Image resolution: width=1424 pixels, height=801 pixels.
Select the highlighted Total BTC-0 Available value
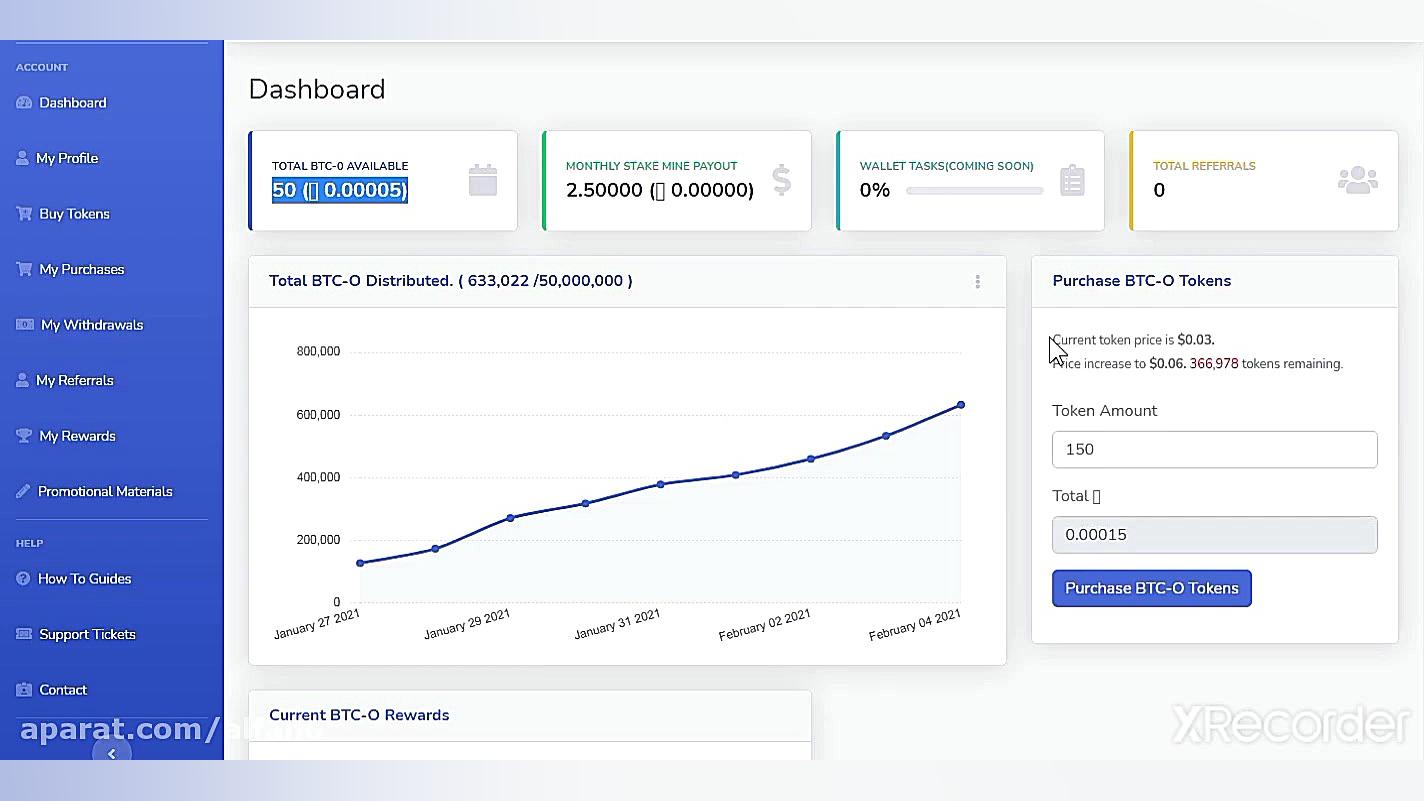coord(339,188)
